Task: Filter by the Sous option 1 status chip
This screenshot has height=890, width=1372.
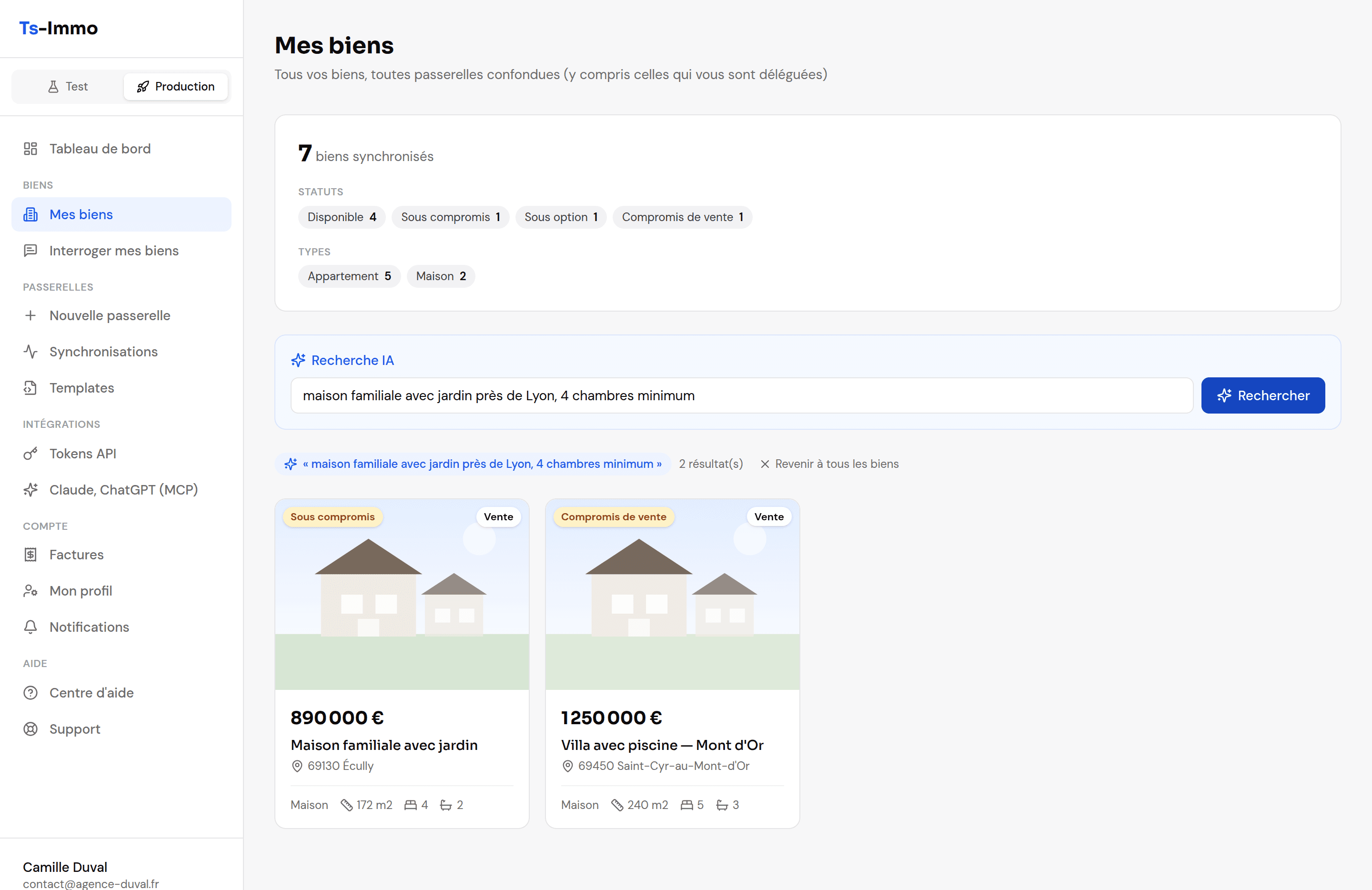Action: pyautogui.click(x=561, y=217)
